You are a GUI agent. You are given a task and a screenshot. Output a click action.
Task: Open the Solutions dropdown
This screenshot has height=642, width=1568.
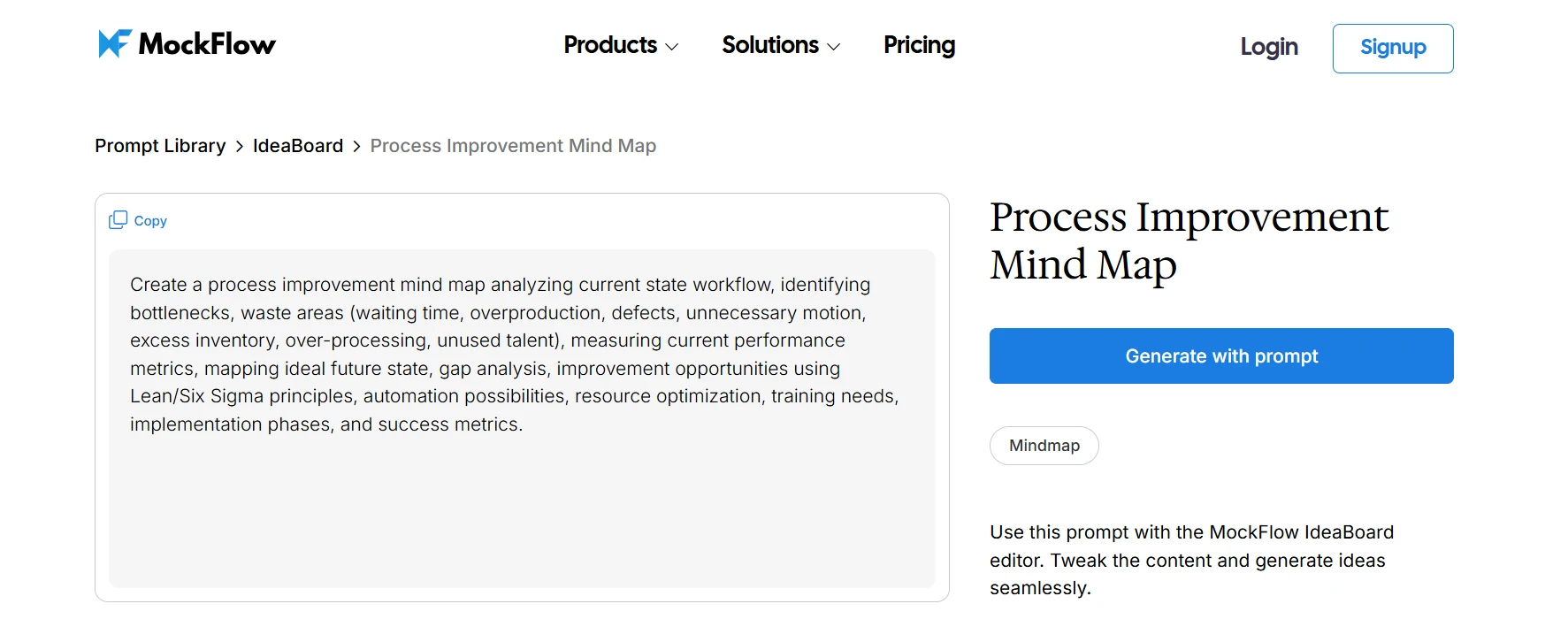(770, 45)
